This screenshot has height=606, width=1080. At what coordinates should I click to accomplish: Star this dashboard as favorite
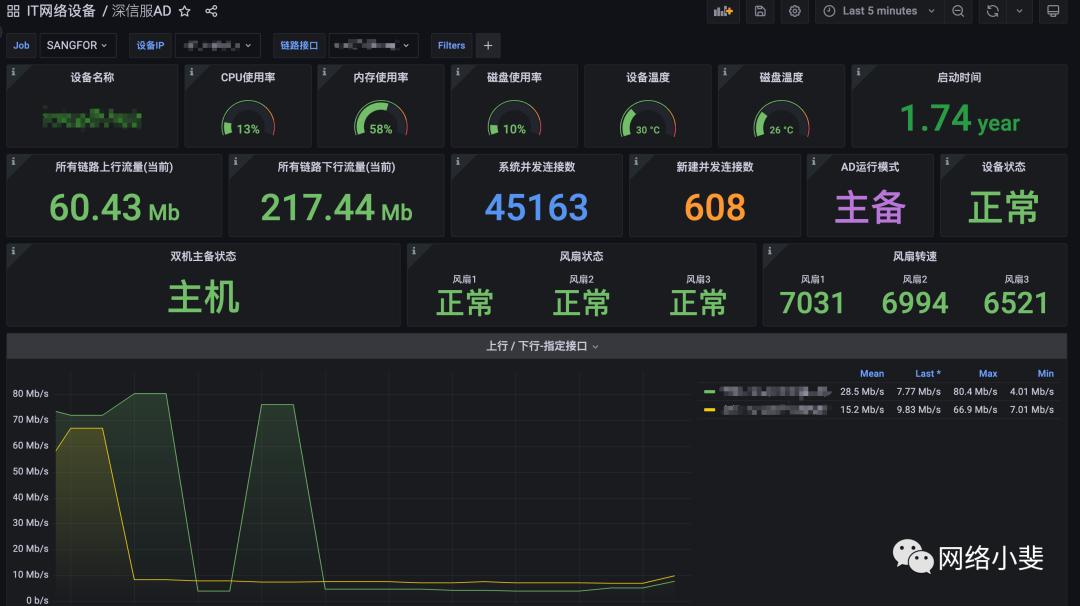[184, 11]
